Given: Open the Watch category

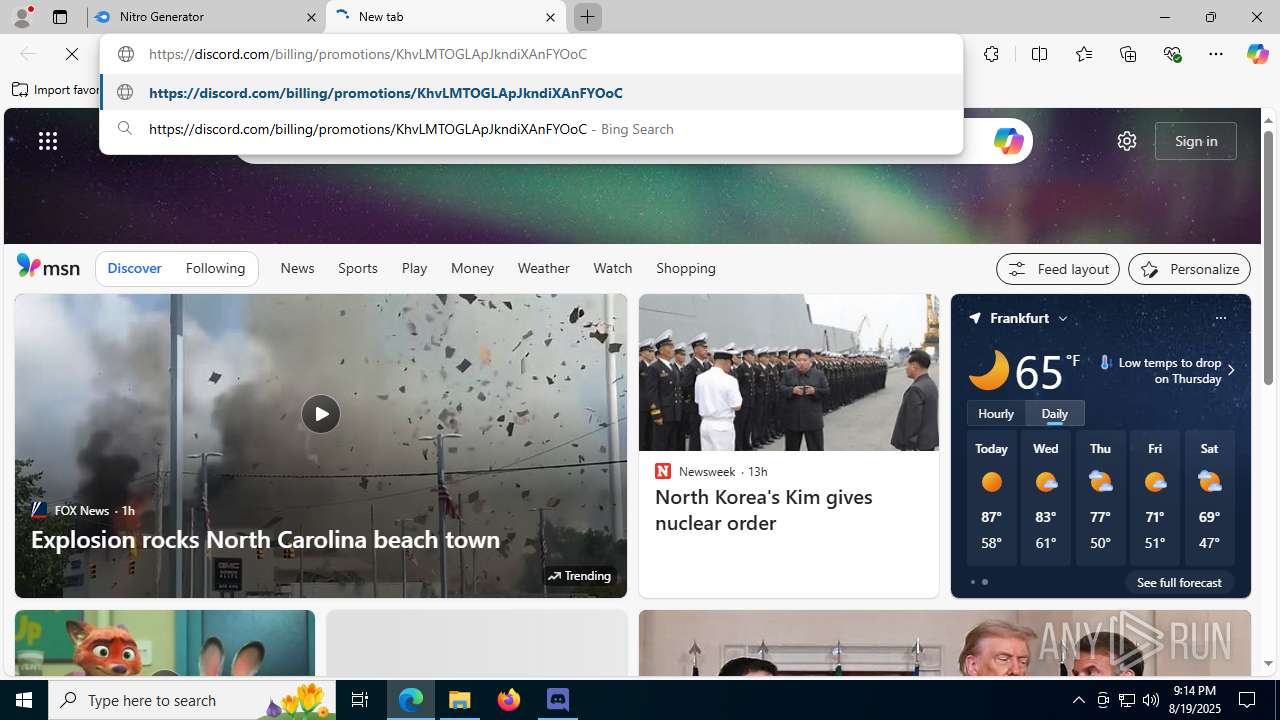Looking at the screenshot, I should pos(612,268).
